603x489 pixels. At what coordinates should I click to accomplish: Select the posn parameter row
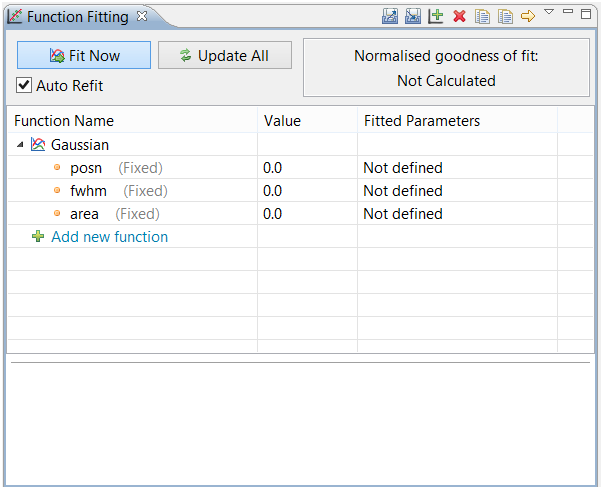tap(86, 168)
